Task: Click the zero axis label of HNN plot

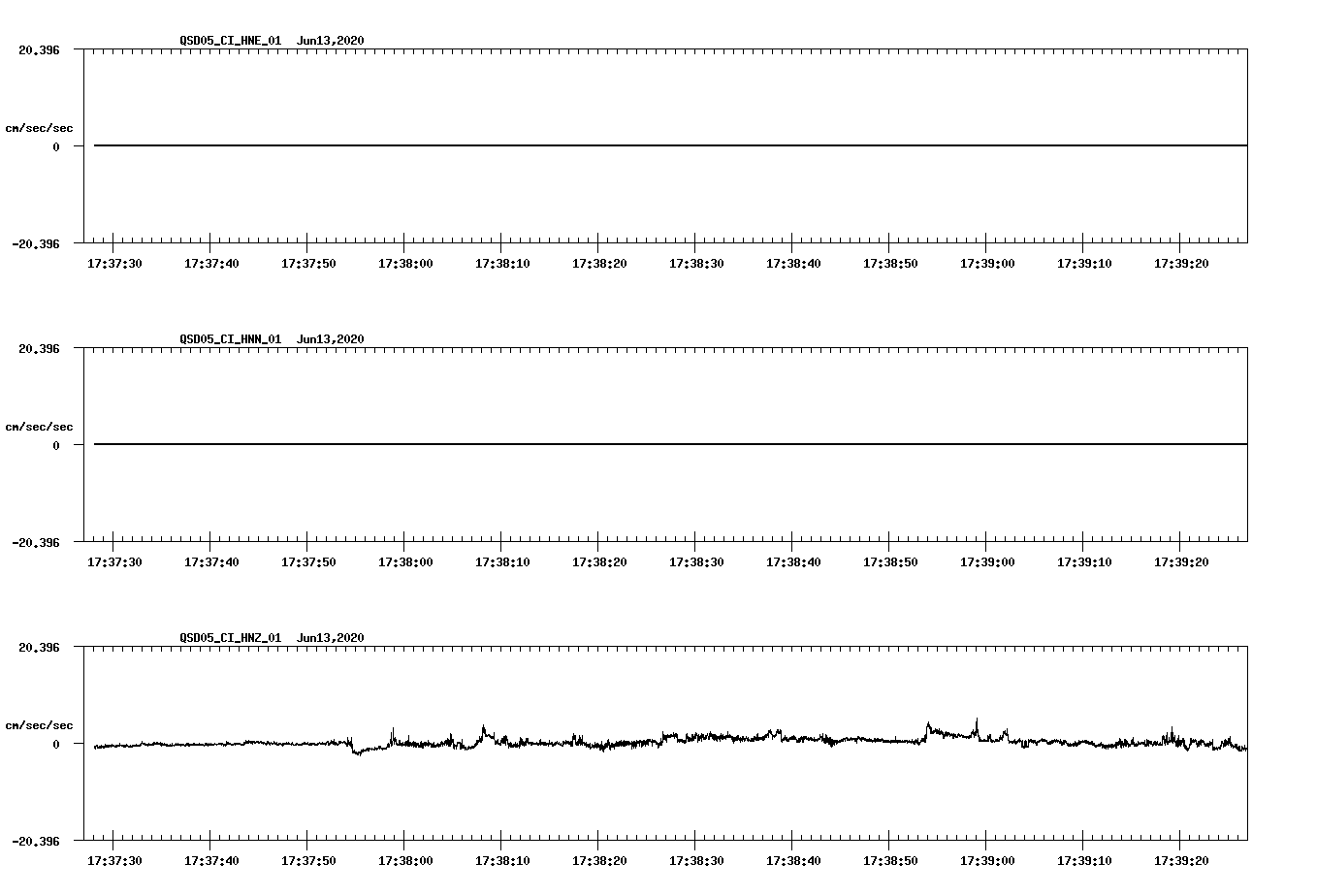Action: [x=56, y=446]
